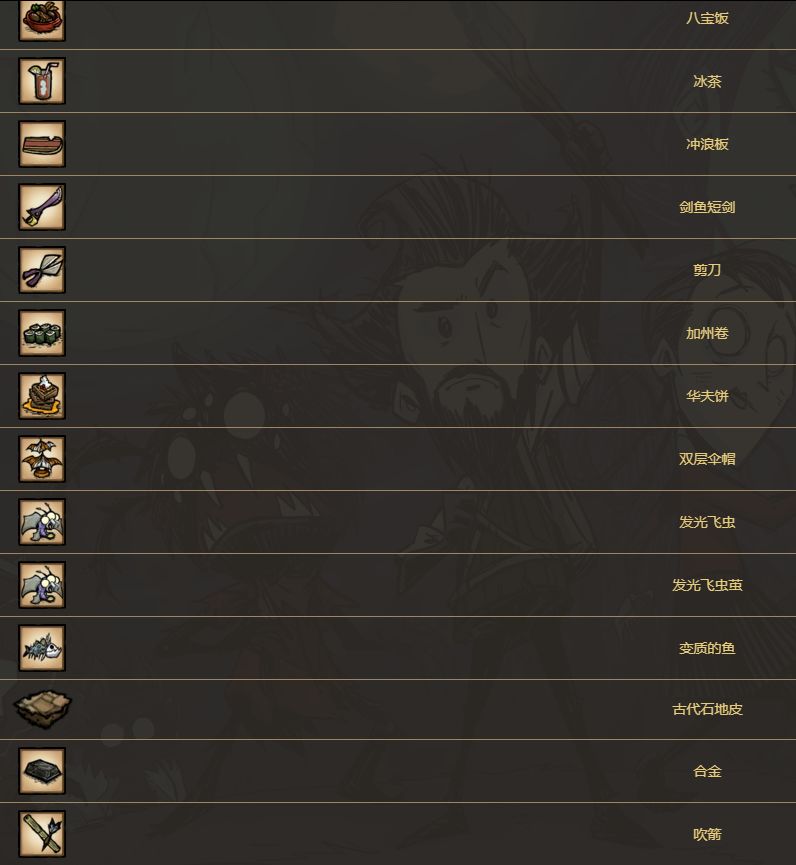Click the California roll (加州卷) icon
Viewport: 796px width, 865px height.
point(42,333)
